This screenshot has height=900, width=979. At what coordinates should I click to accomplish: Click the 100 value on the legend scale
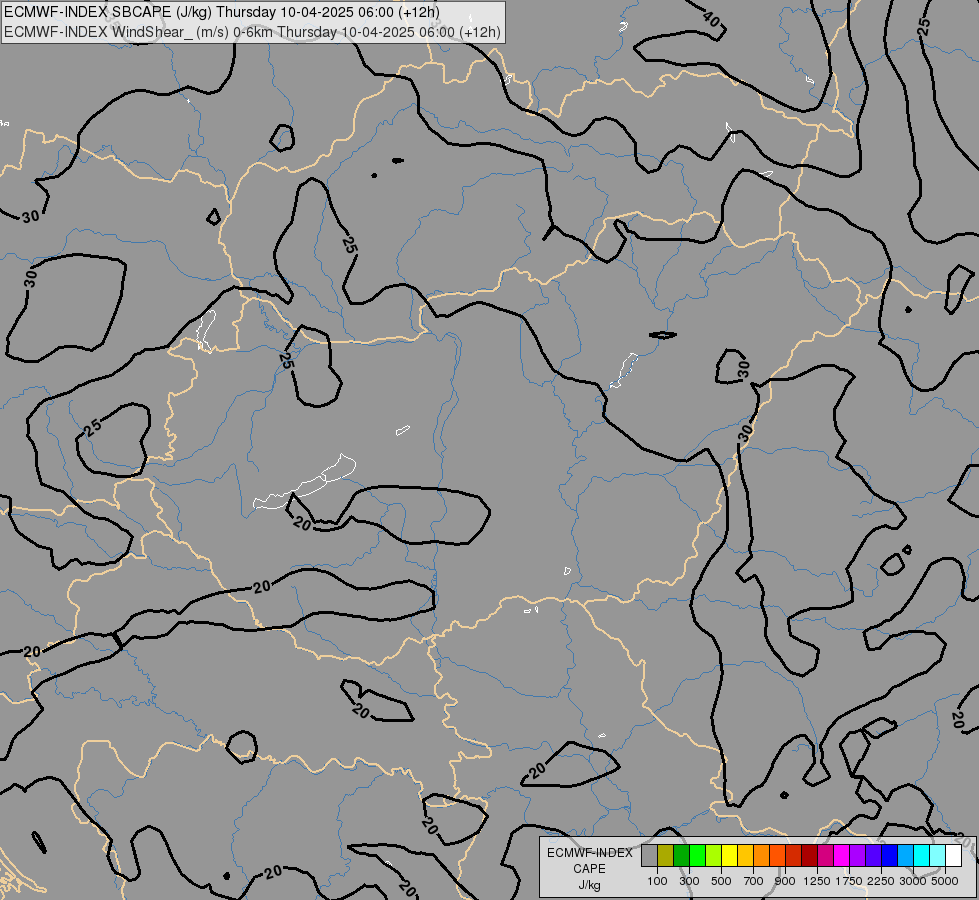point(657,881)
